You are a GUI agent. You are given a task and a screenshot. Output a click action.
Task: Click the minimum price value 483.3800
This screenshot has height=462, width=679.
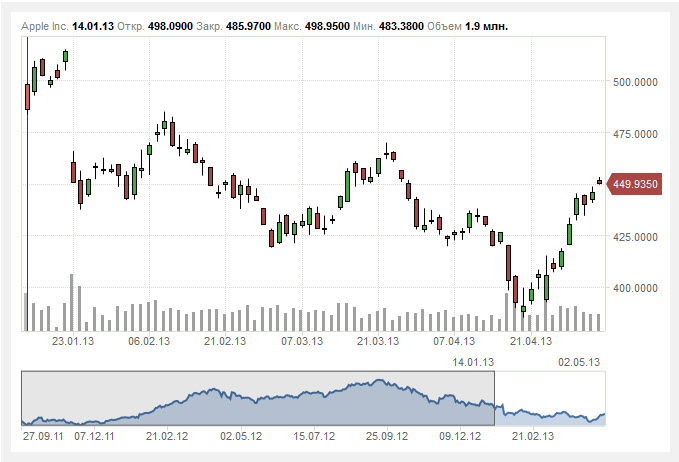point(401,26)
